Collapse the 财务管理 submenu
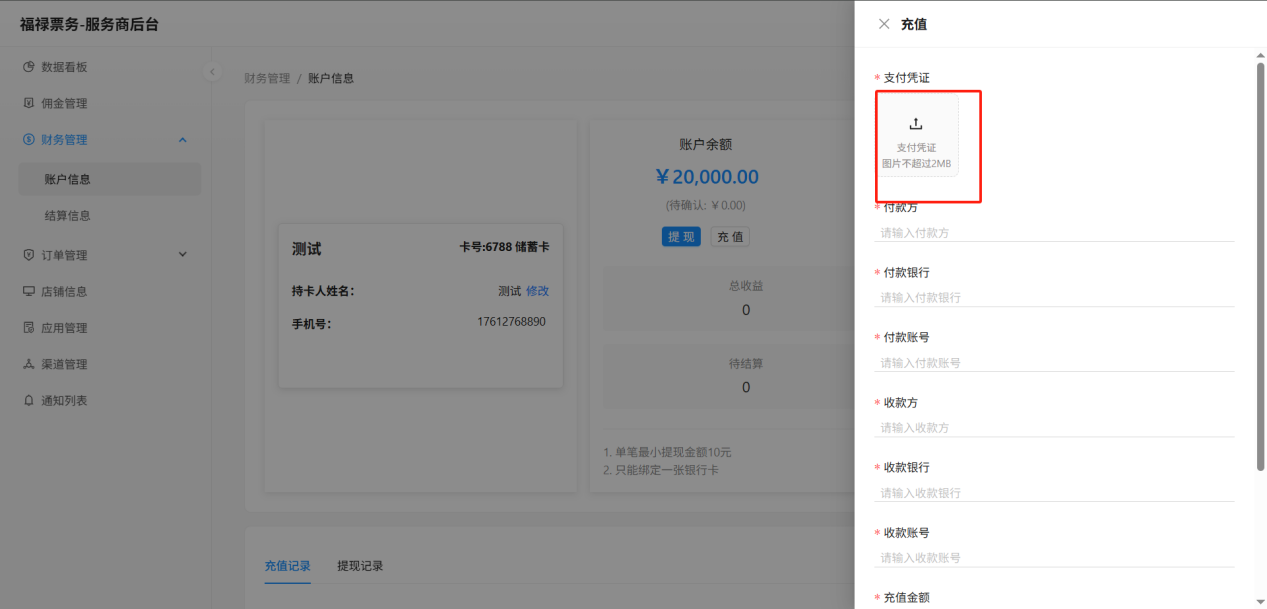Viewport: 1267px width, 609px height. pyautogui.click(x=182, y=140)
